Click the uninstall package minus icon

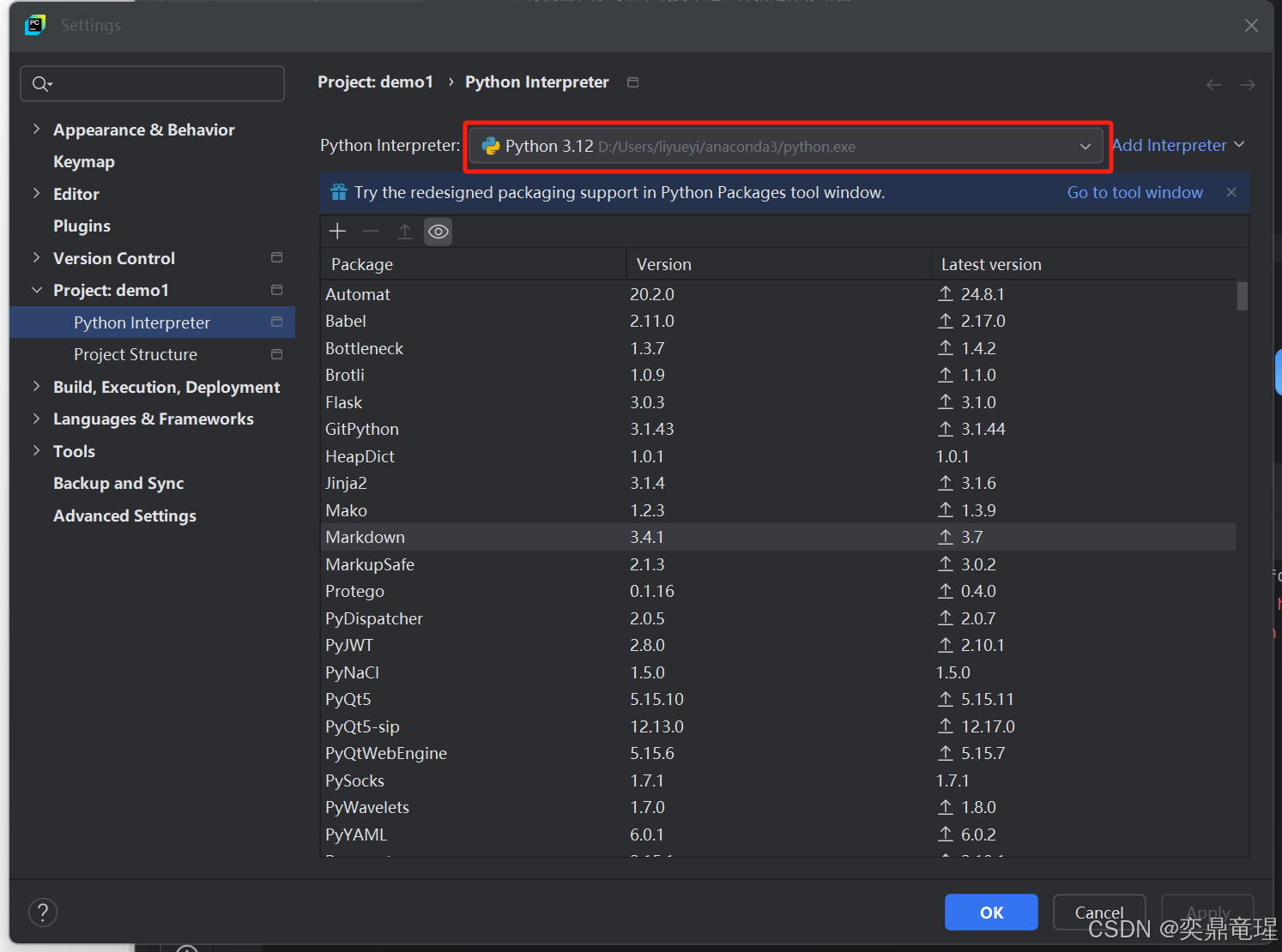(371, 232)
